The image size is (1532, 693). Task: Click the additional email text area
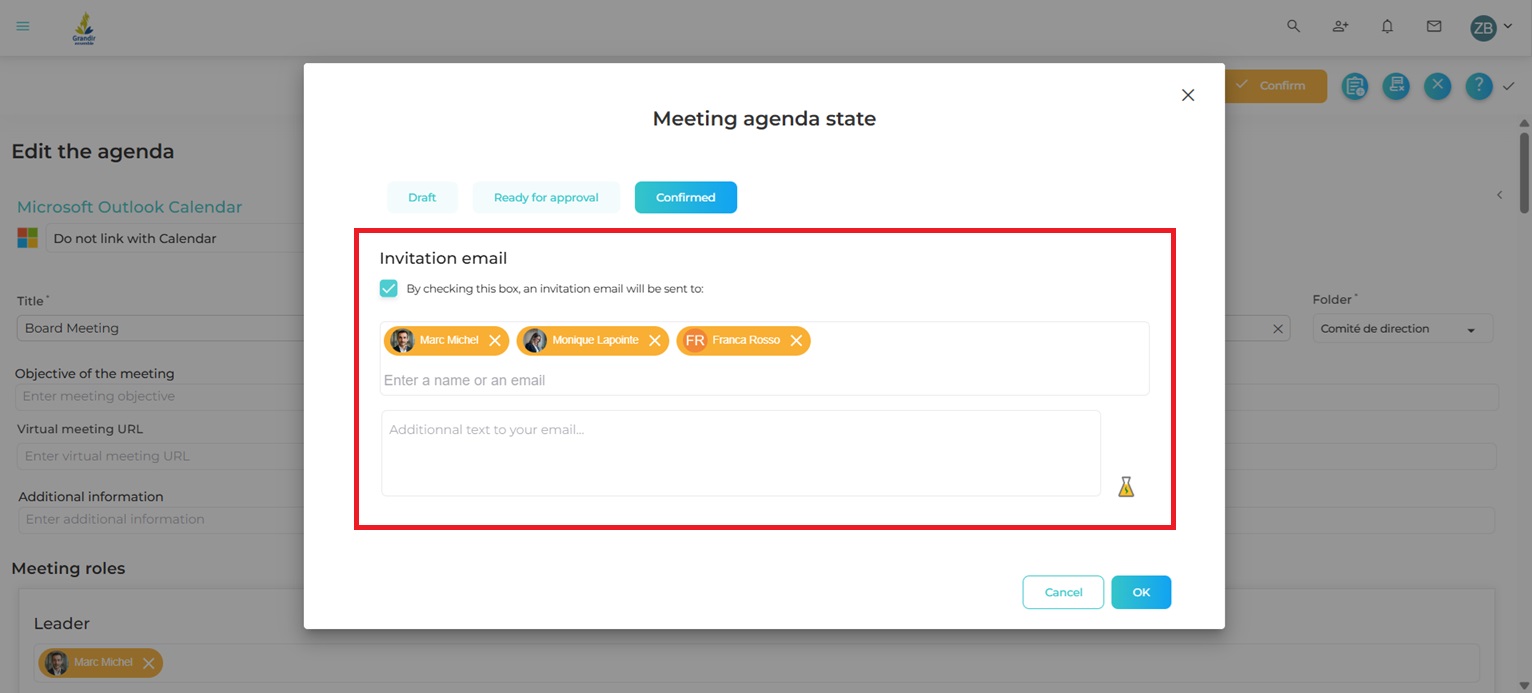pyautogui.click(x=740, y=453)
